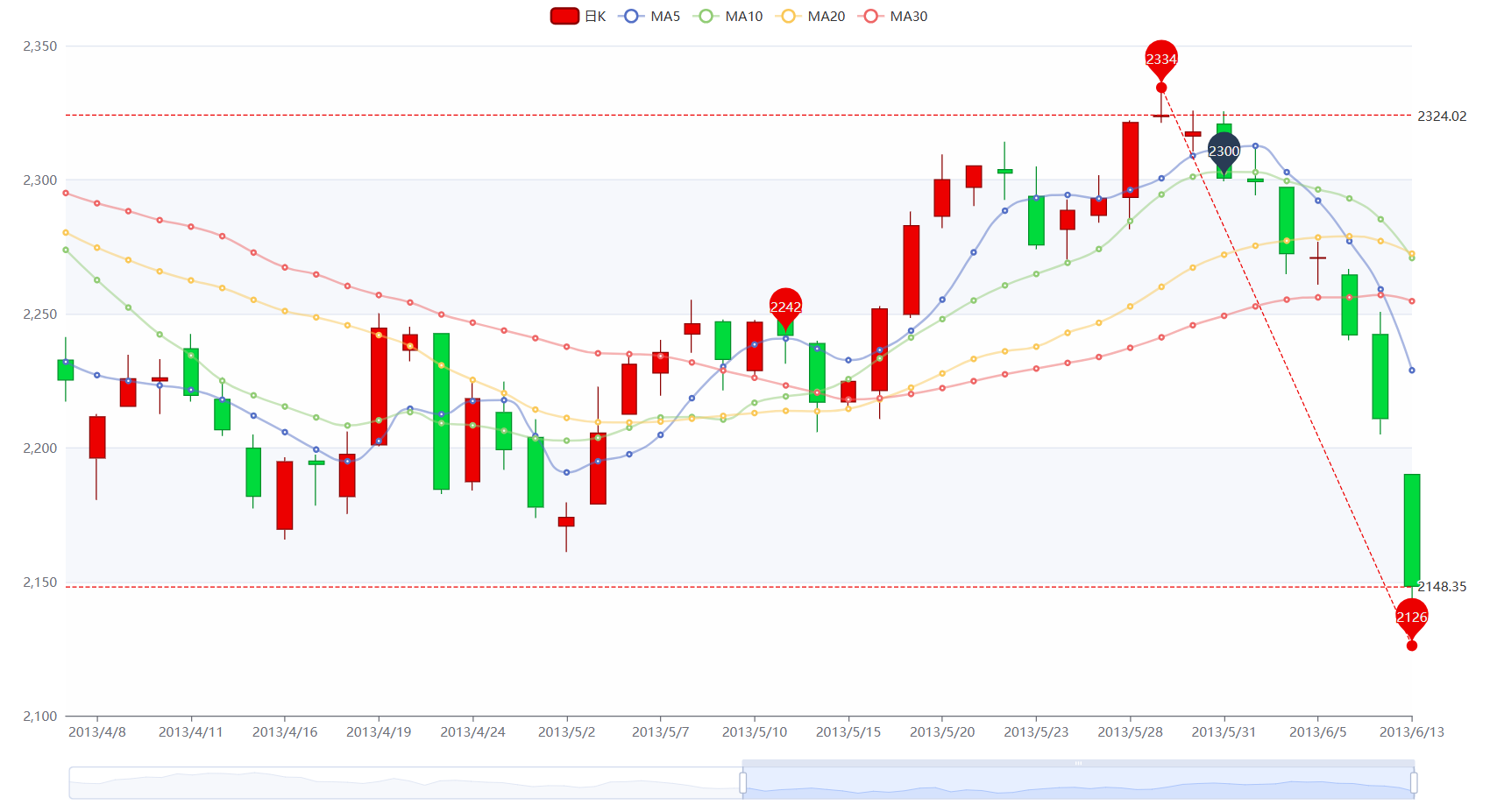Viewport: 1490px width, 812px height.
Task: Click the 2013/4/11 x-axis date label
Action: pyautogui.click(x=191, y=732)
